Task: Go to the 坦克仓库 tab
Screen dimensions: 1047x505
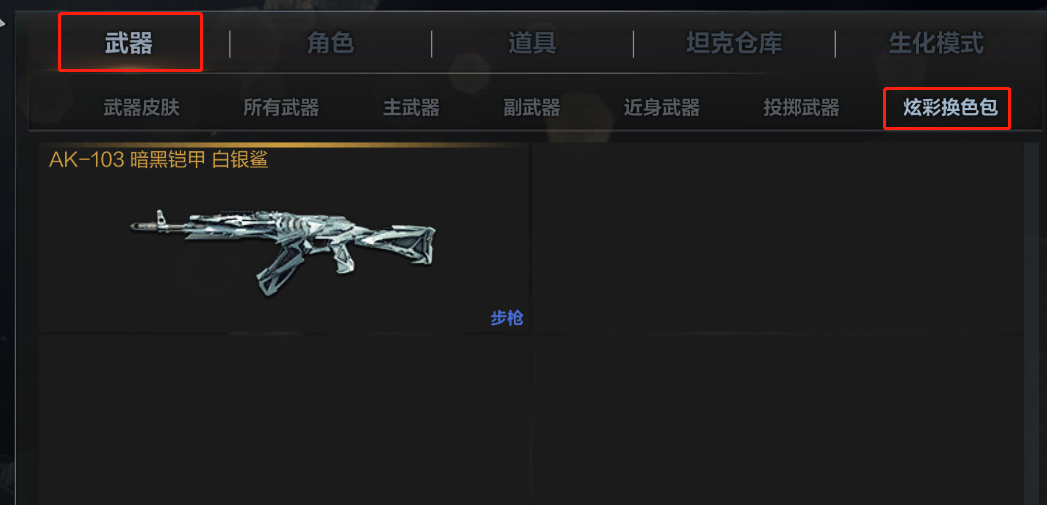Action: (x=734, y=43)
